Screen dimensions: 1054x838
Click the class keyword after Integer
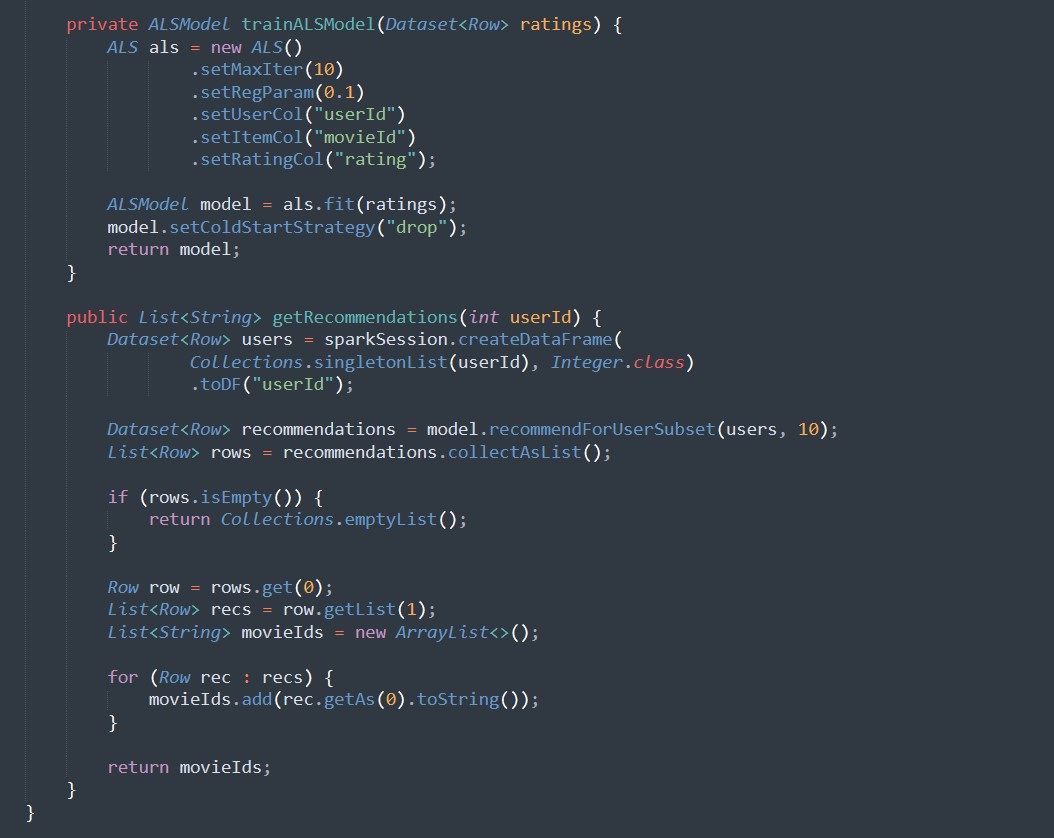(x=659, y=361)
